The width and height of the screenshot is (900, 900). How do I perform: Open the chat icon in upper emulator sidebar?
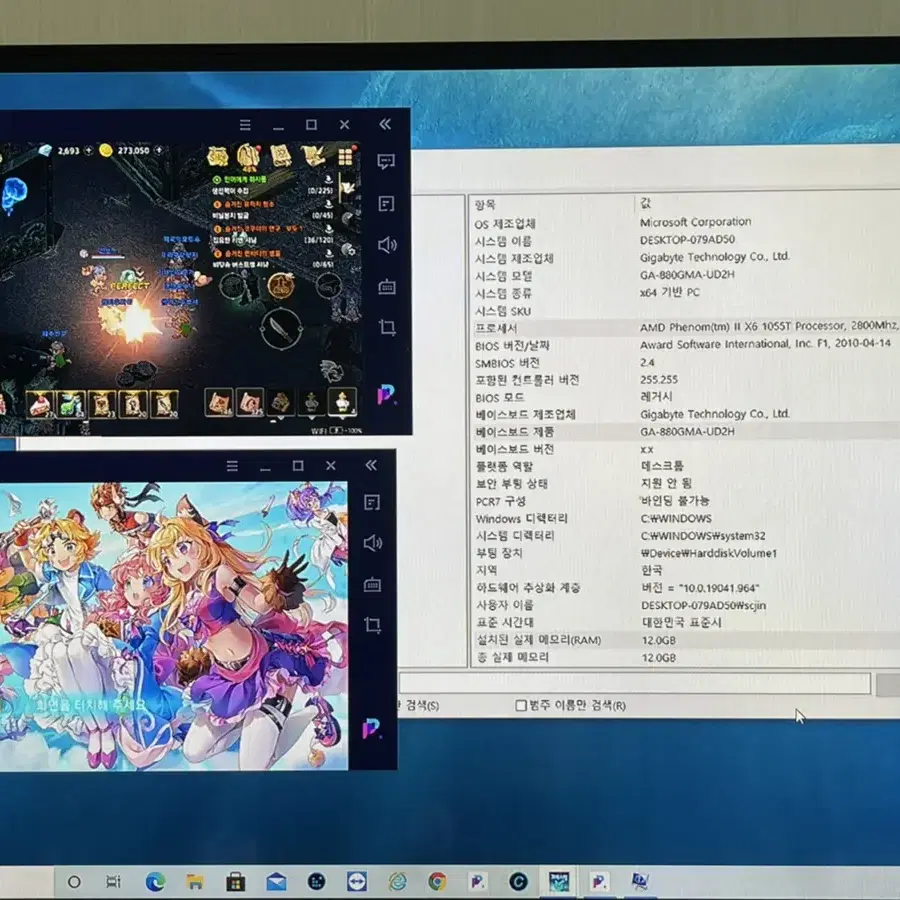[386, 161]
